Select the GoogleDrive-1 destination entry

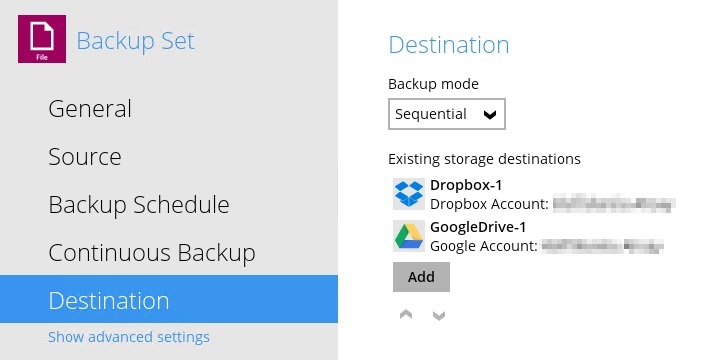[529, 236]
